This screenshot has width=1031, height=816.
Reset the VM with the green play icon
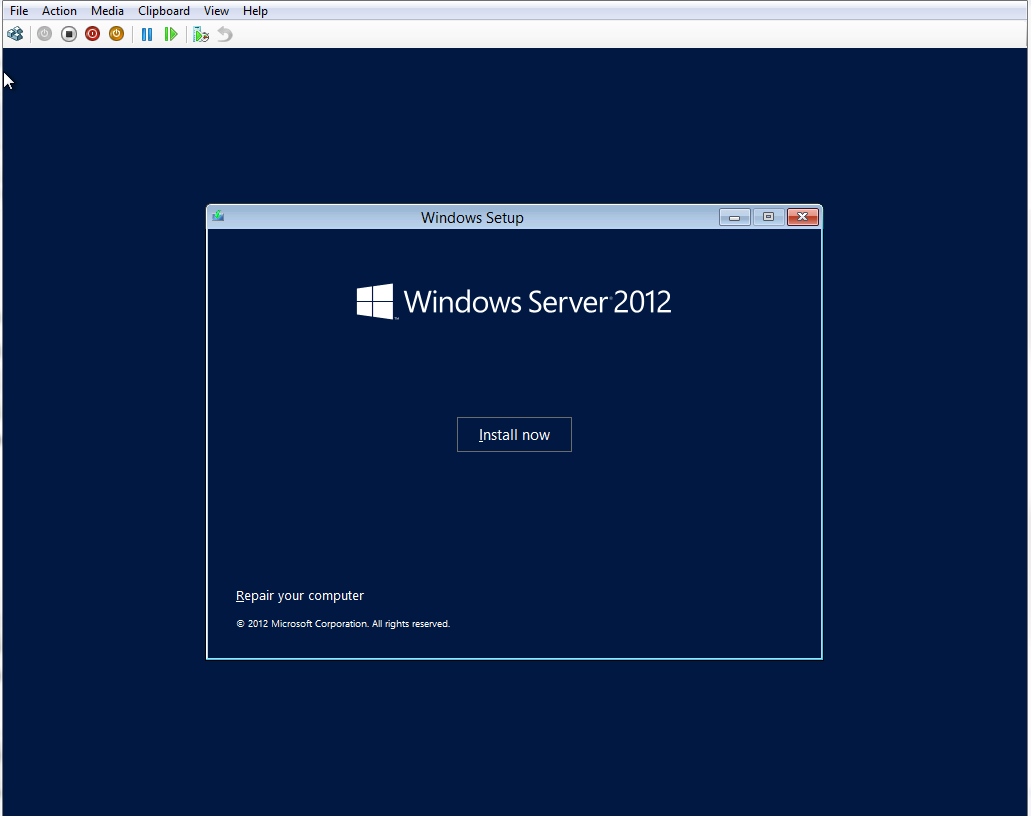click(171, 34)
